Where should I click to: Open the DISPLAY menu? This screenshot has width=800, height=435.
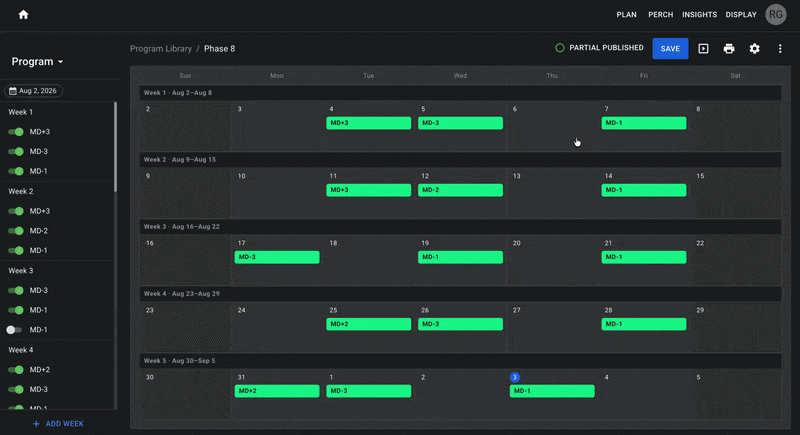741,15
